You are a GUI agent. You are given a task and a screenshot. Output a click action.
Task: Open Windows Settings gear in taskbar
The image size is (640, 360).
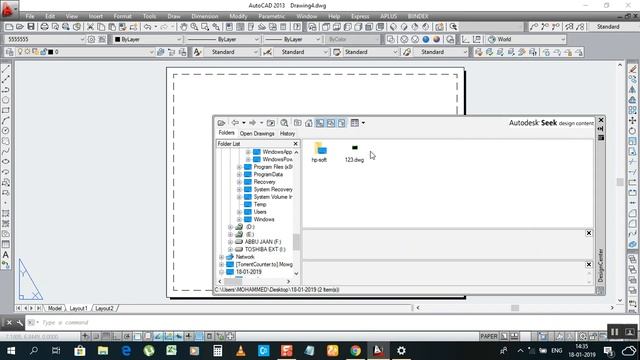click(x=402, y=351)
